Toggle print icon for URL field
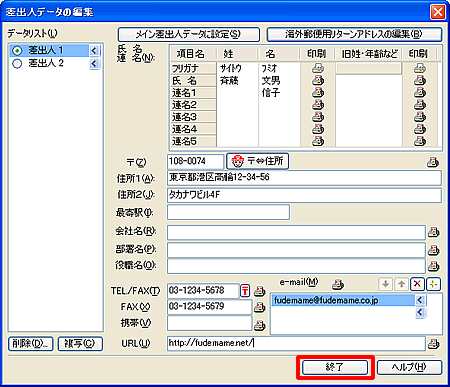The height and width of the screenshot is (387, 450). (433, 343)
